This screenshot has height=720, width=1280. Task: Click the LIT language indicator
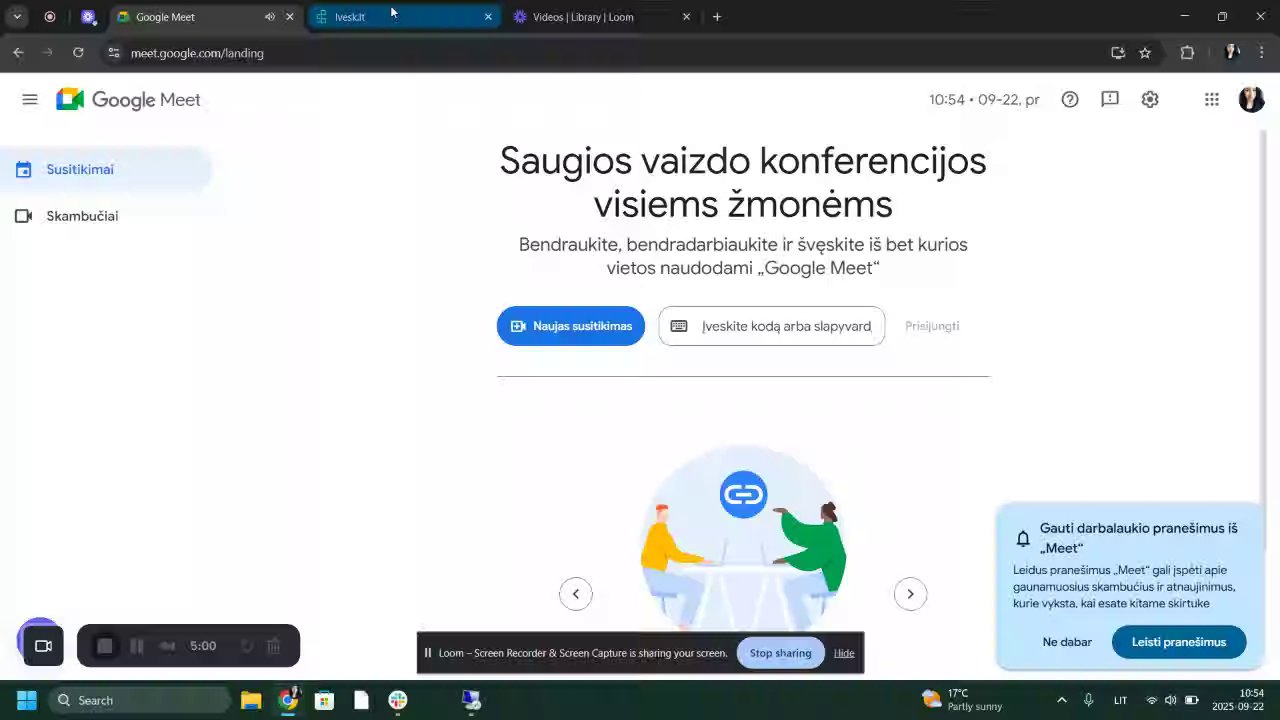point(1121,700)
